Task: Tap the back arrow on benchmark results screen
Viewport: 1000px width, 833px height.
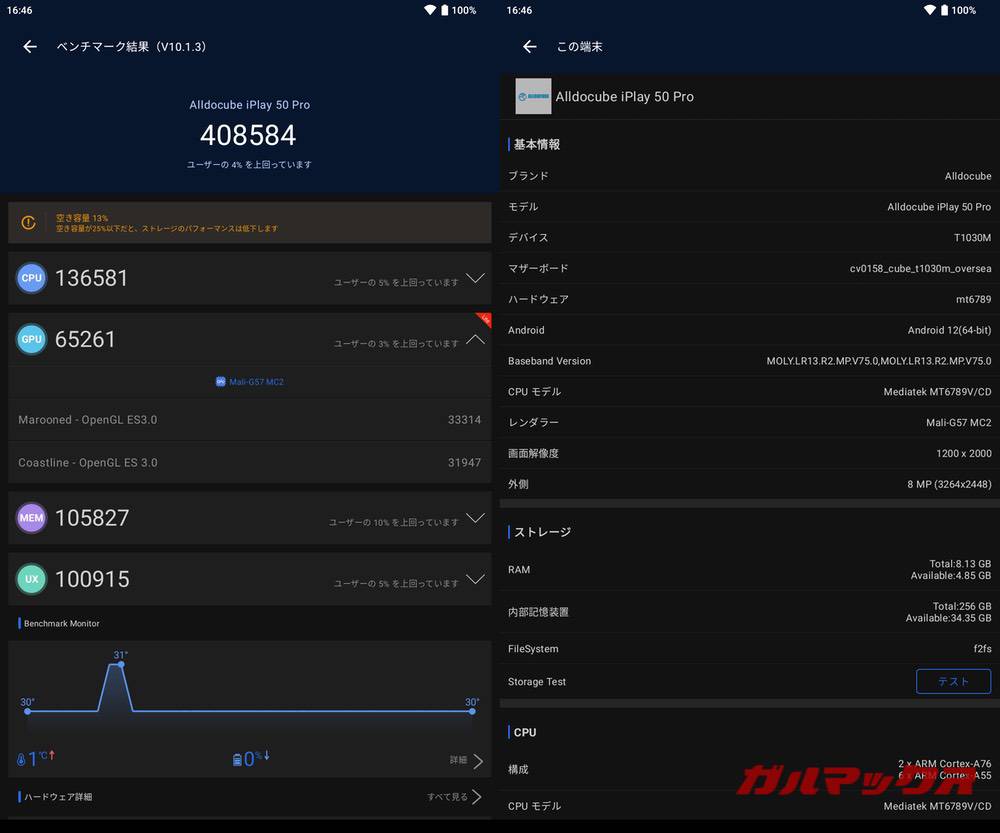Action: click(29, 46)
